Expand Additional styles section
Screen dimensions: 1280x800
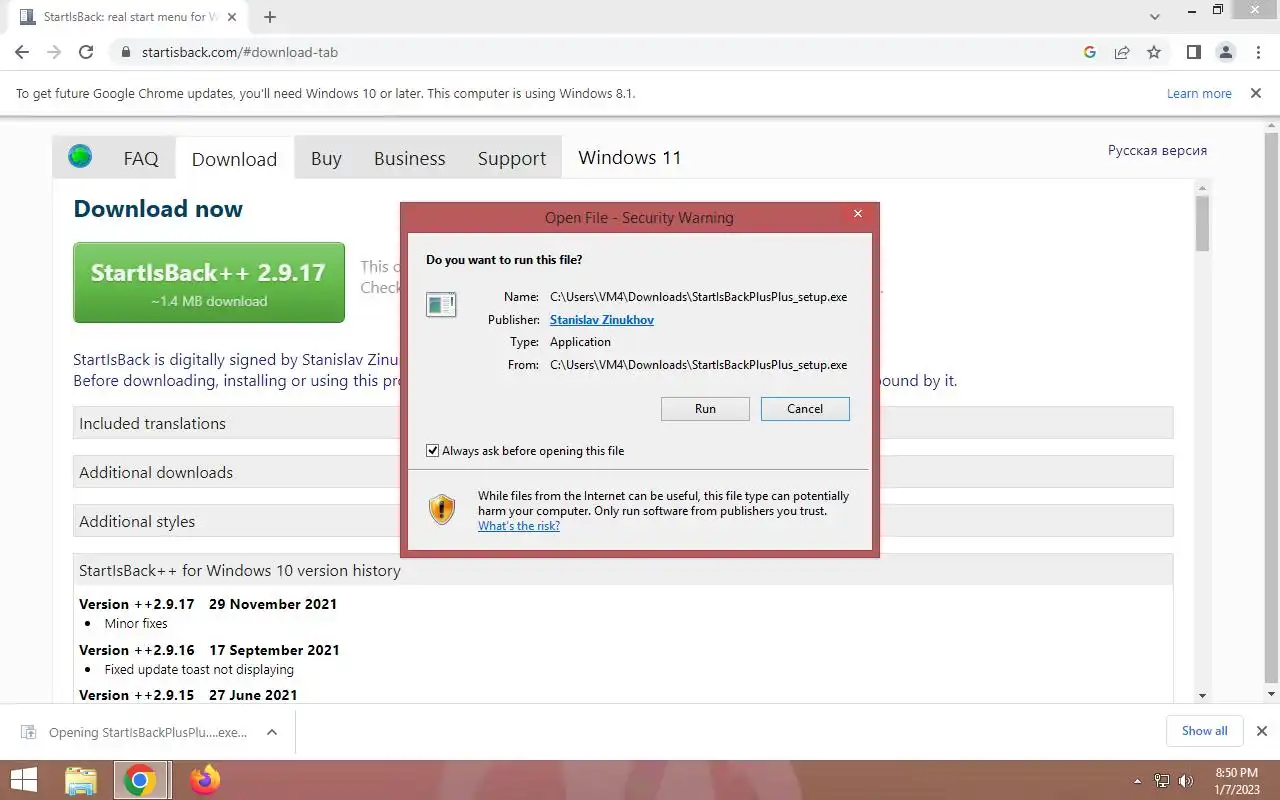point(623,521)
